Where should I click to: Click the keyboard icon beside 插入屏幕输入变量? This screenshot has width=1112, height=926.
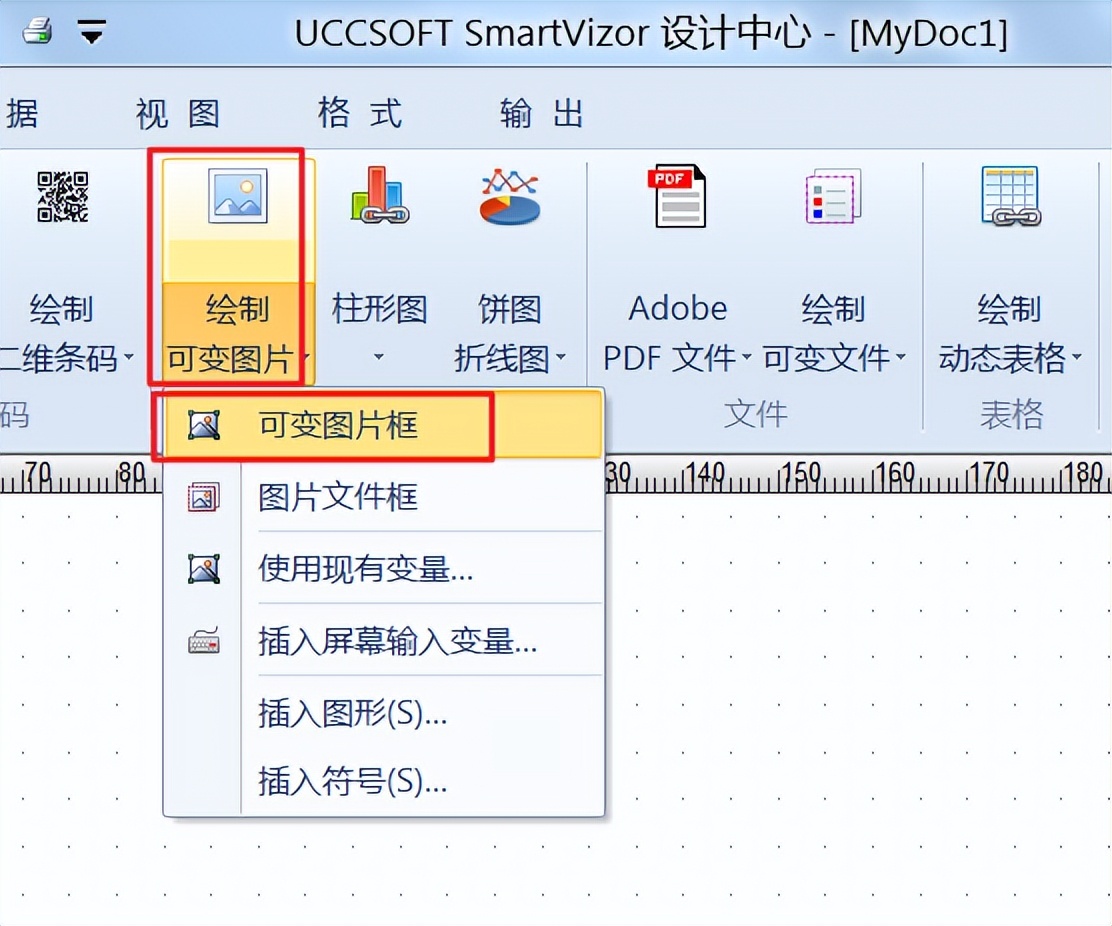pyautogui.click(x=204, y=641)
